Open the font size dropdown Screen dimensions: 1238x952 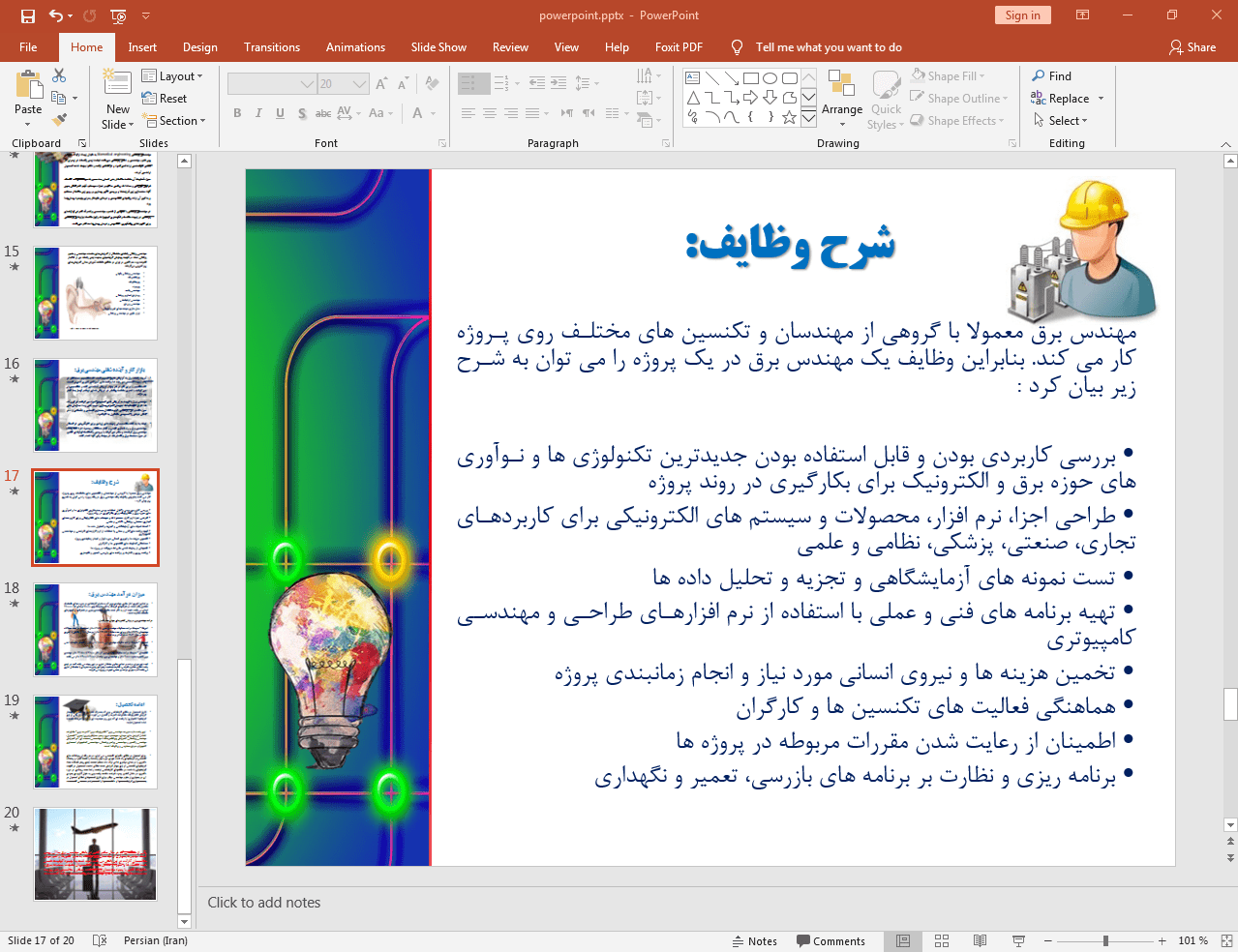click(x=360, y=84)
